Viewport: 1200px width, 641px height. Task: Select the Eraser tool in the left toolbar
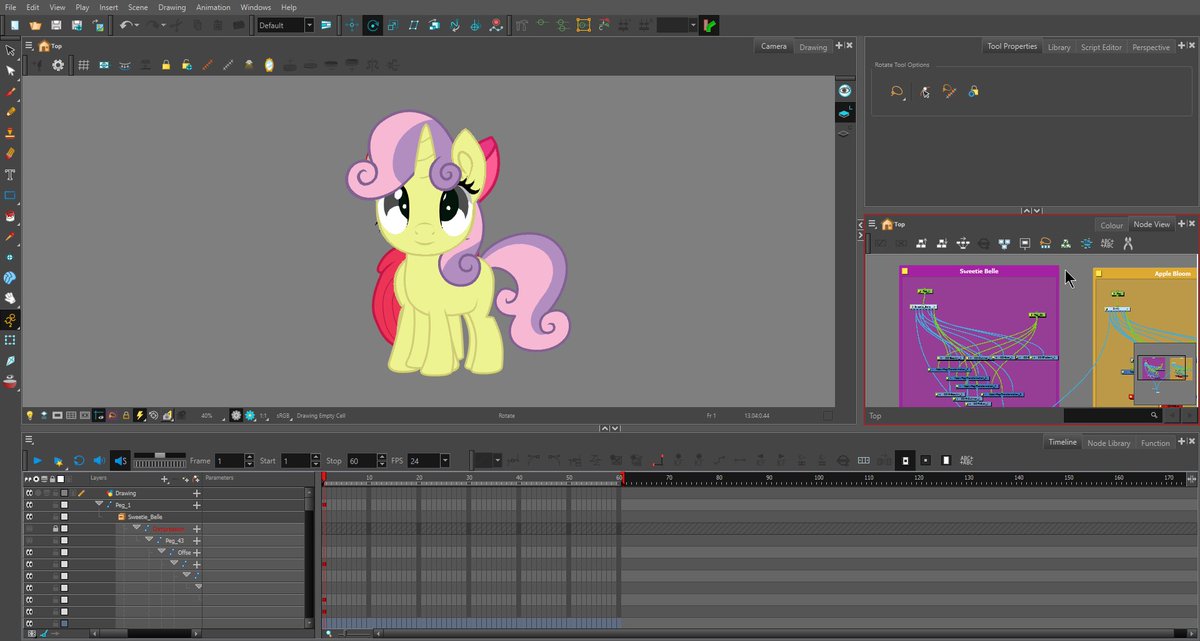click(10, 154)
